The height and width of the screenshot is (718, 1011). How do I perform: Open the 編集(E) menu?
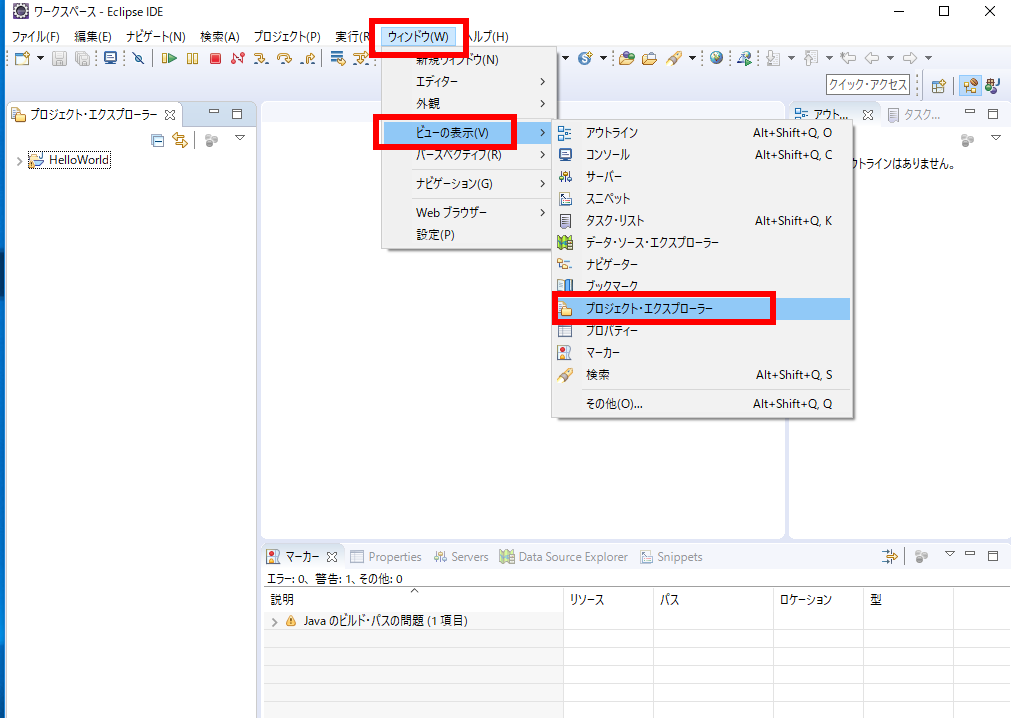(93, 37)
